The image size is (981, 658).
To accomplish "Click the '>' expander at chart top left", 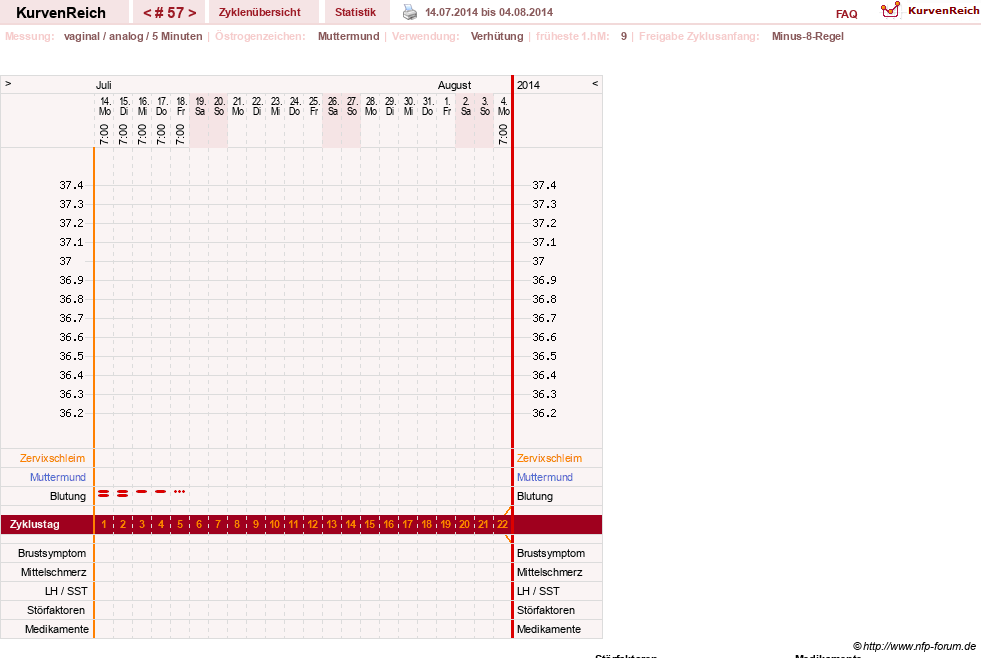I will pos(8,83).
